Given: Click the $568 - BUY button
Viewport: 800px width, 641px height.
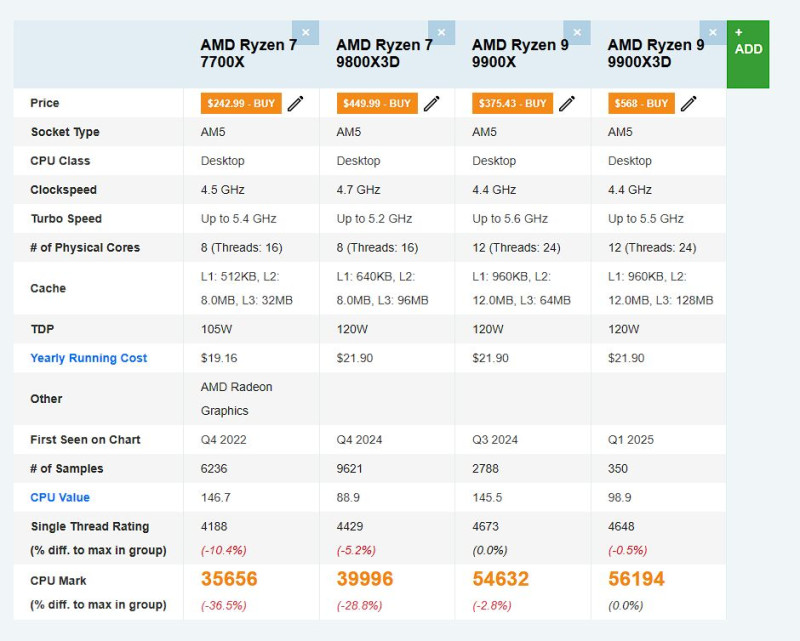Looking at the screenshot, I should [641, 103].
